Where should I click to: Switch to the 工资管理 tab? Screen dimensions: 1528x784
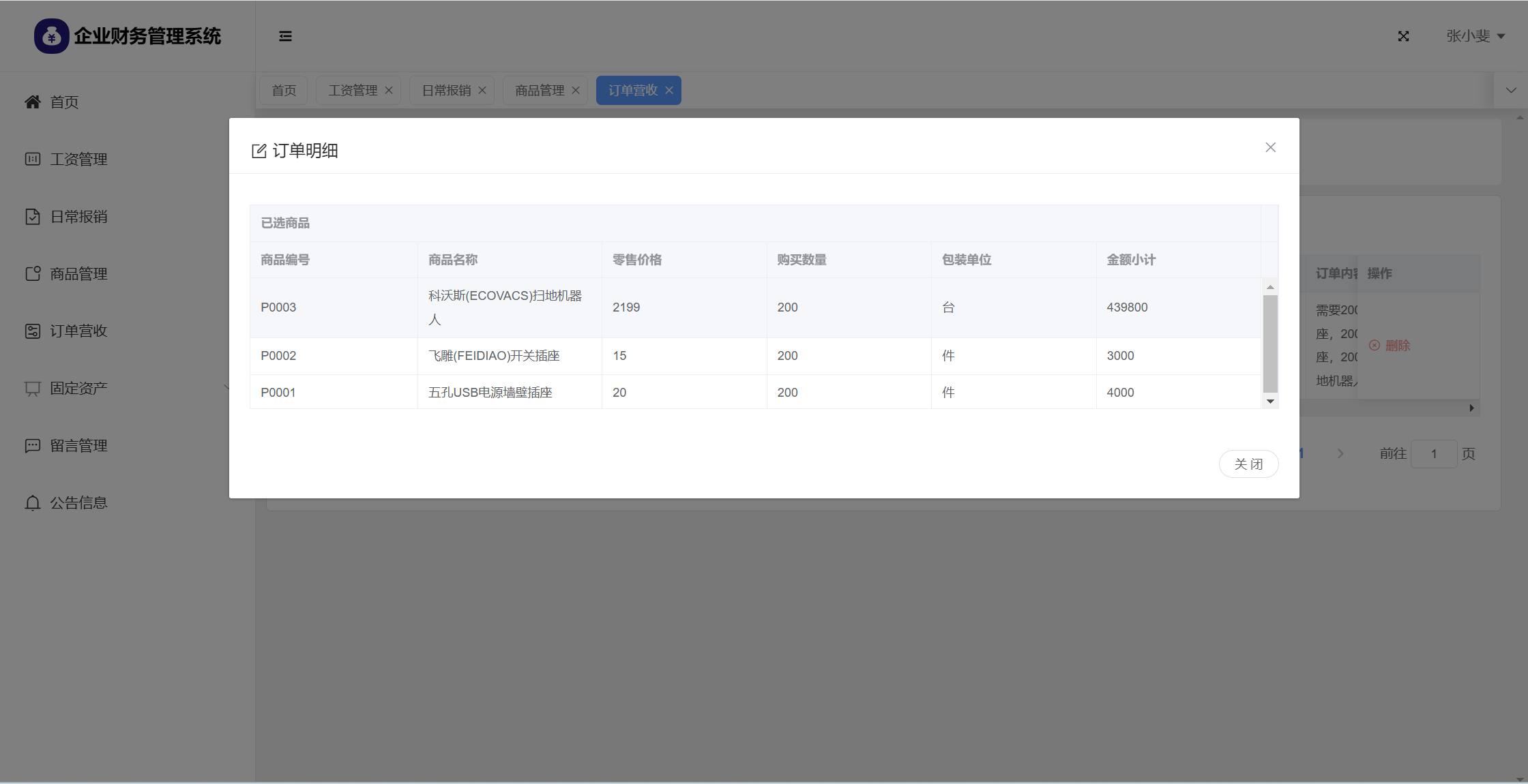point(353,90)
